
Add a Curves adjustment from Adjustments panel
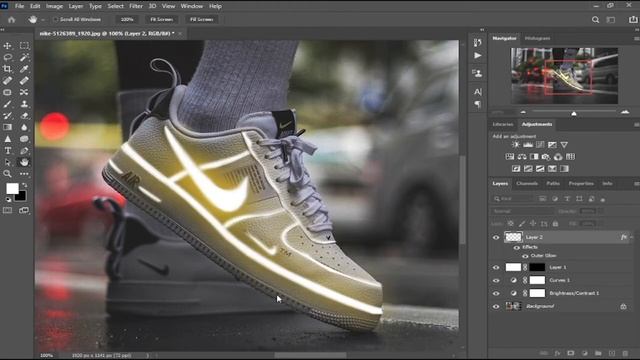click(540, 144)
